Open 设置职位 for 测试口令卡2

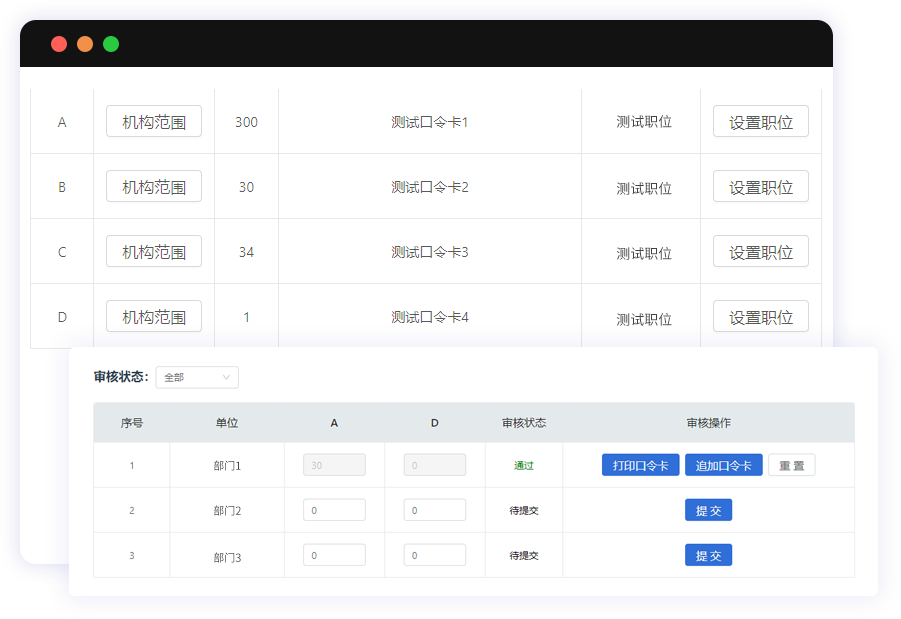(x=760, y=186)
